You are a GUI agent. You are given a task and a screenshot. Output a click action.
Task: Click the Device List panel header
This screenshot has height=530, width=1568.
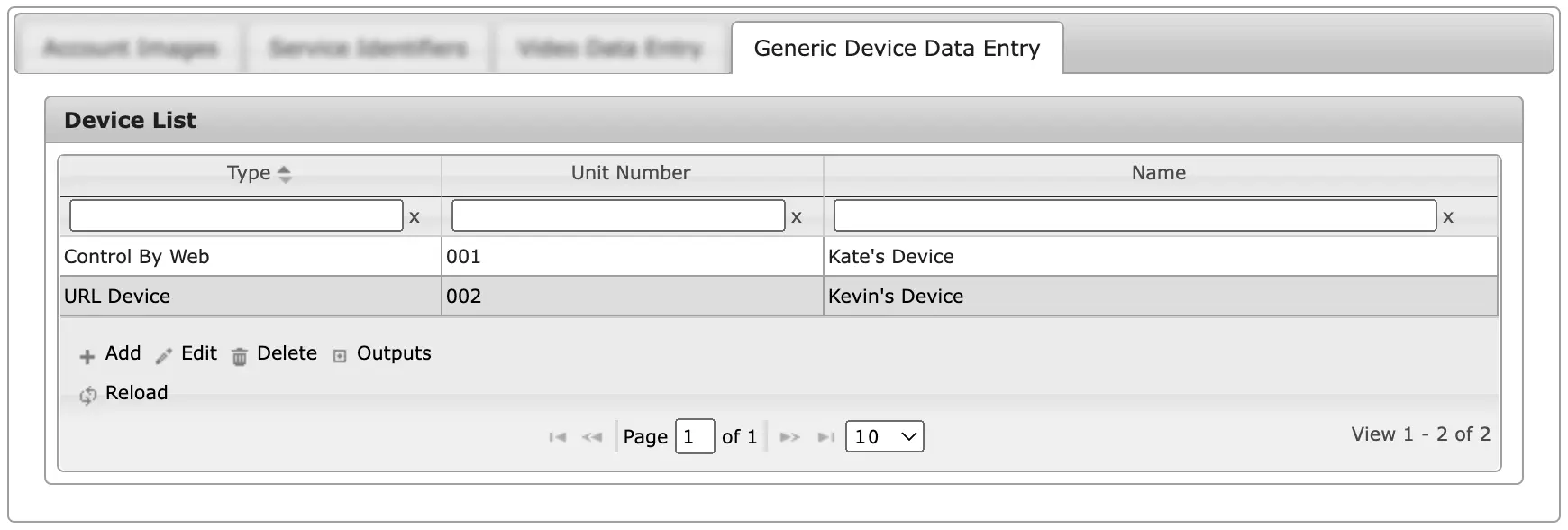(x=784, y=120)
